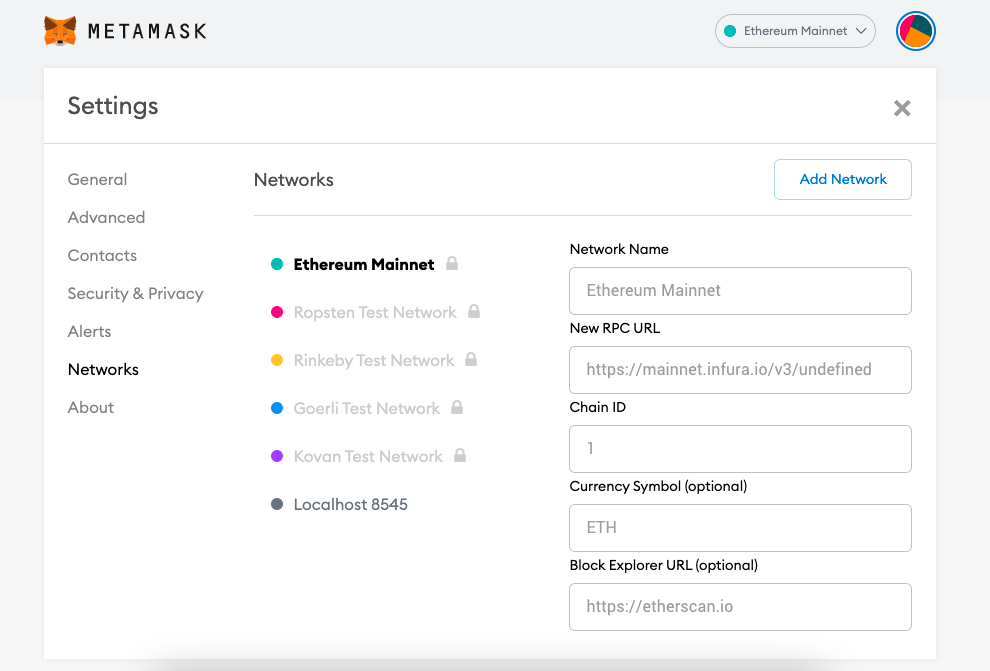Click the Network Name label
The height and width of the screenshot is (671, 990).
click(619, 249)
